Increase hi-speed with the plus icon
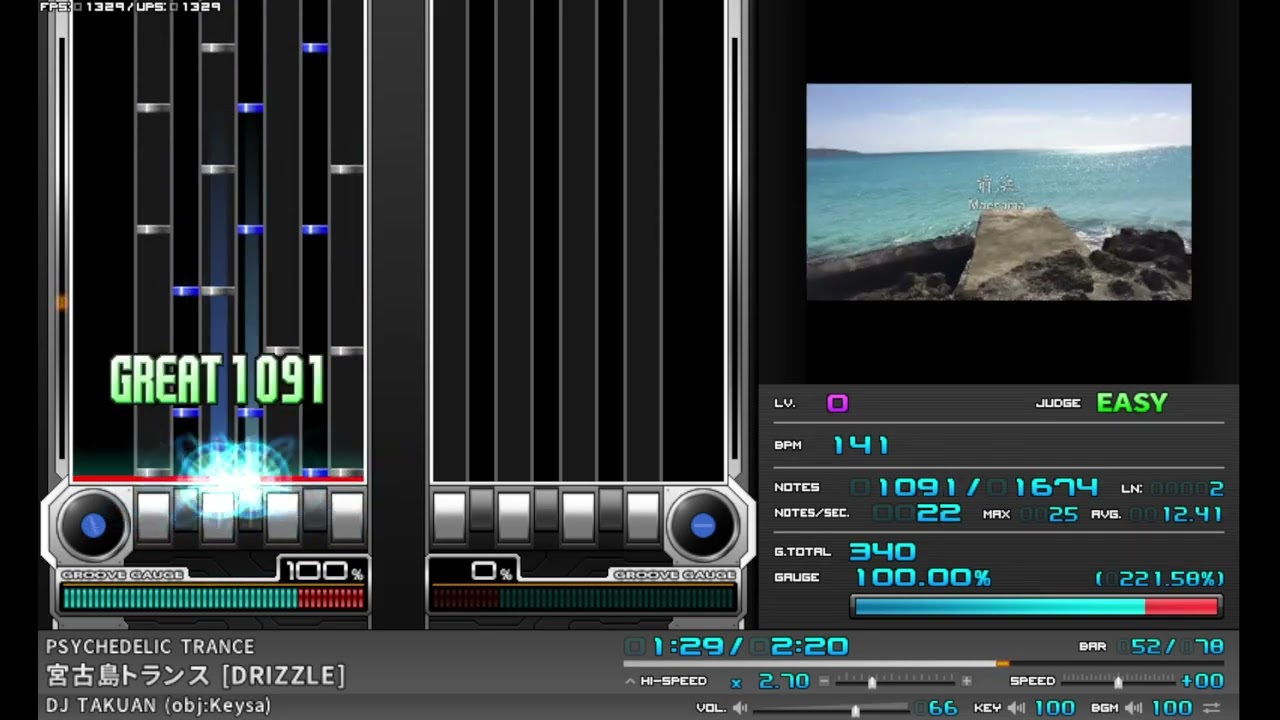 click(966, 681)
